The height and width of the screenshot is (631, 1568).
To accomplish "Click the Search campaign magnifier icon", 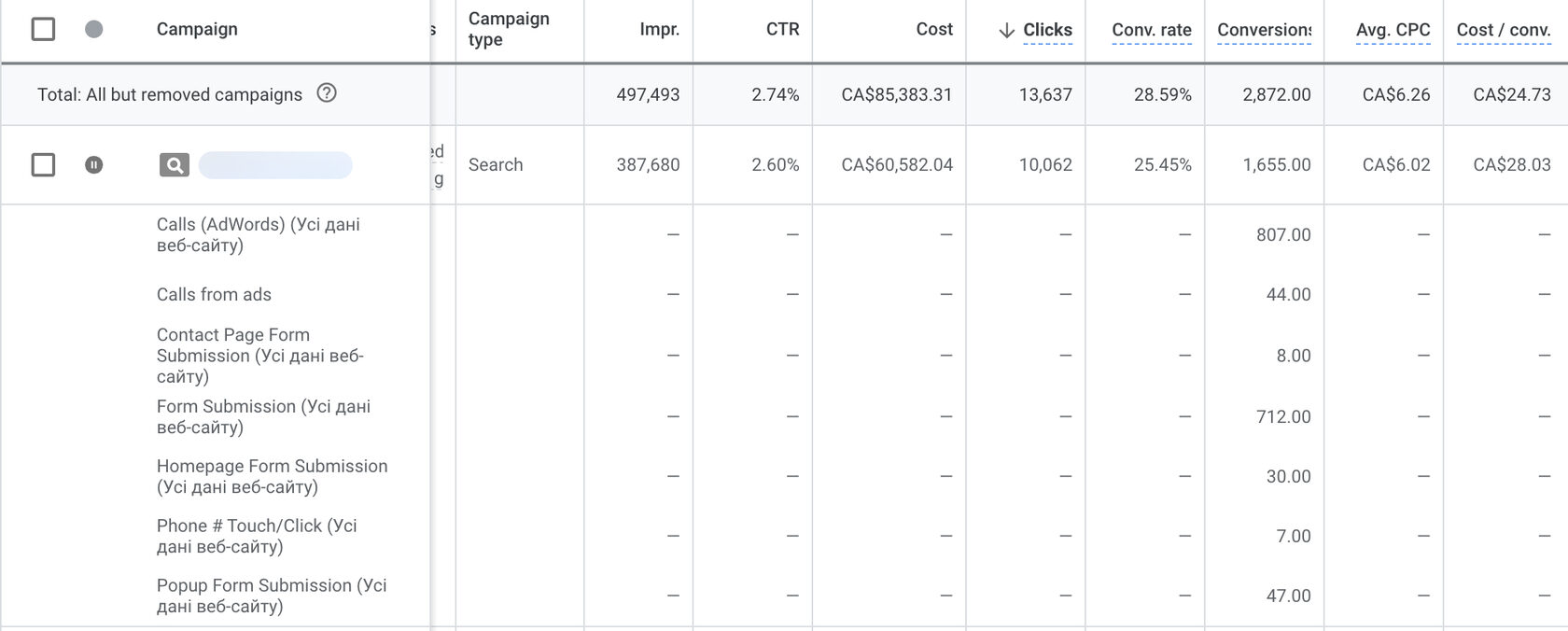I will pos(174,165).
